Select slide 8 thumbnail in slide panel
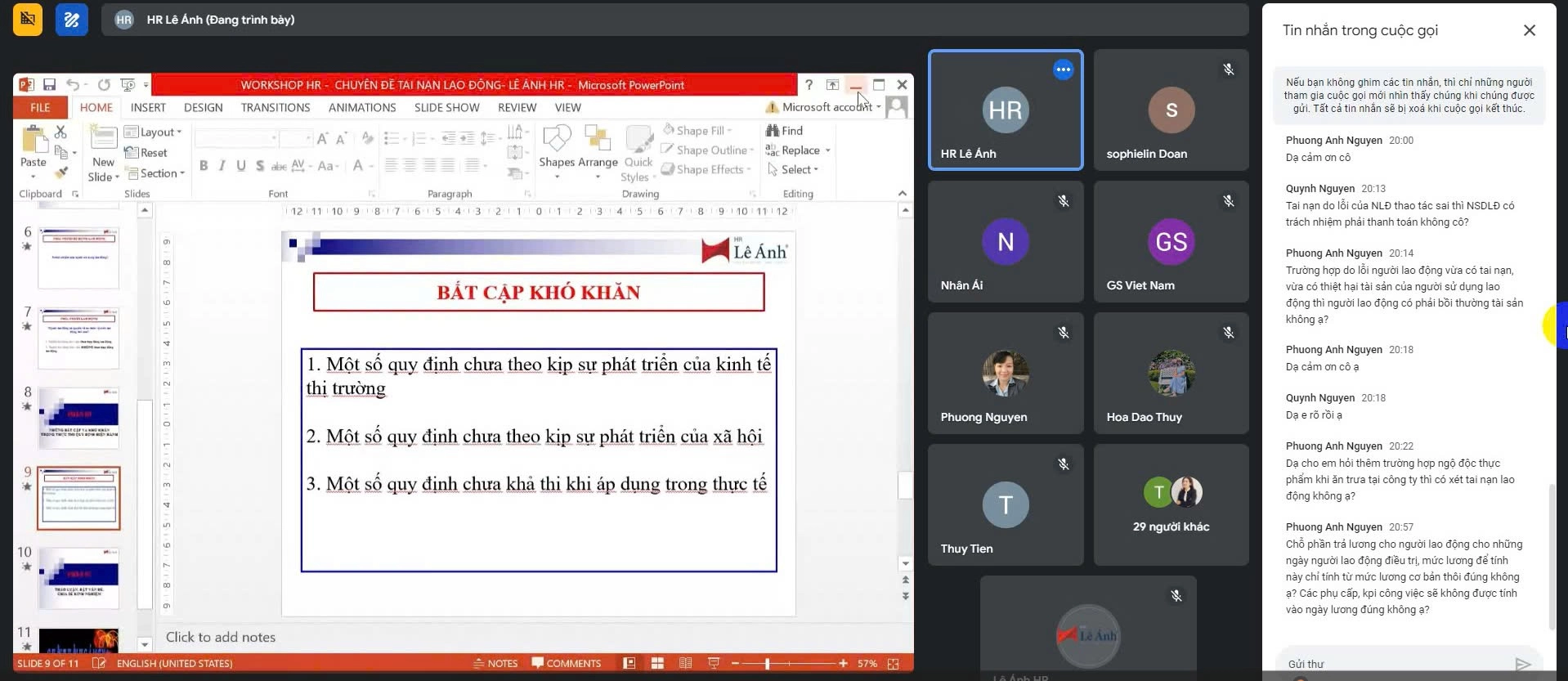Image resolution: width=1568 pixels, height=681 pixels. pos(78,418)
